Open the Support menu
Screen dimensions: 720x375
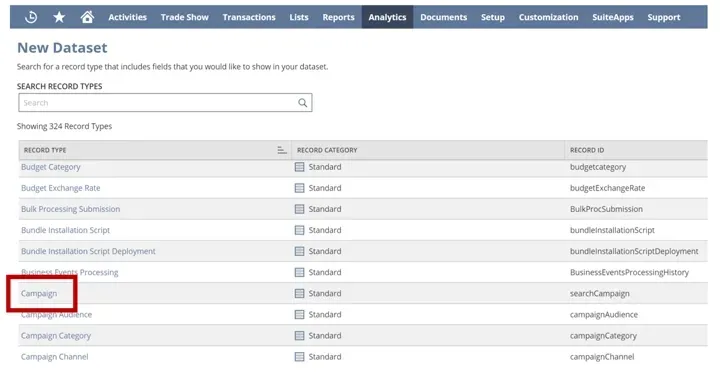click(664, 17)
